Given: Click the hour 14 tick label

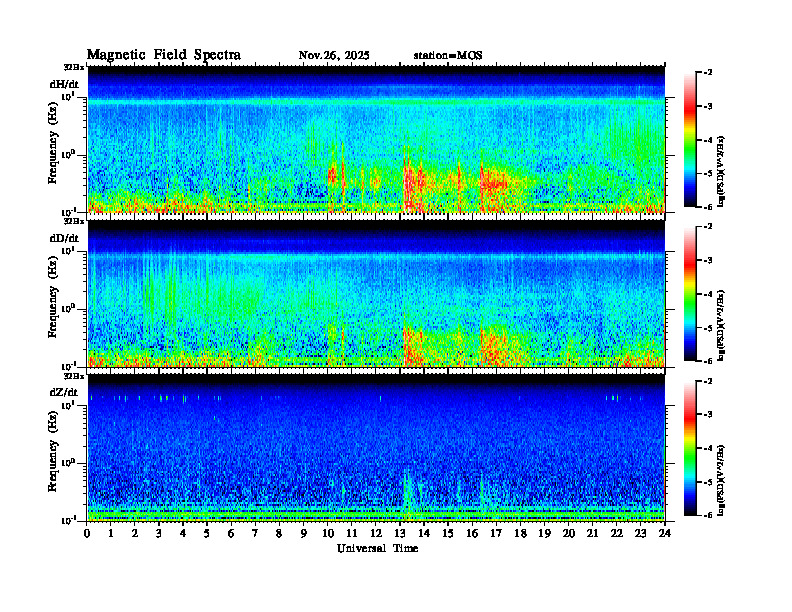Looking at the screenshot, I should point(424,534).
